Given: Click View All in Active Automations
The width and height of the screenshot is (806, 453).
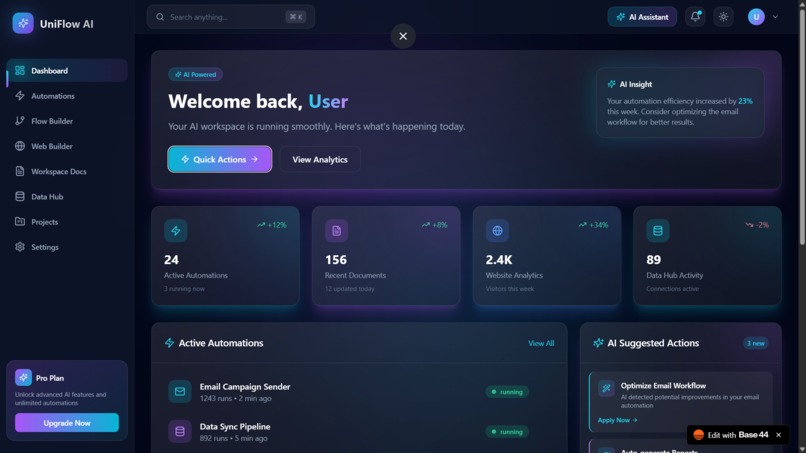Looking at the screenshot, I should (541, 343).
